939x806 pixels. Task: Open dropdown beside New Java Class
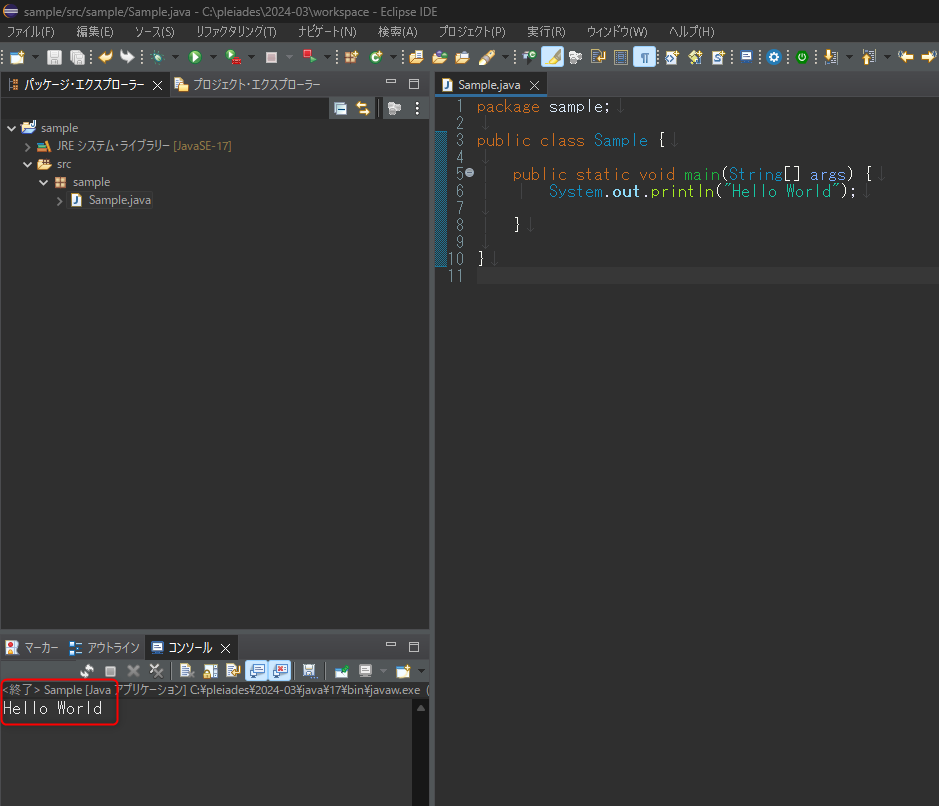(x=393, y=57)
